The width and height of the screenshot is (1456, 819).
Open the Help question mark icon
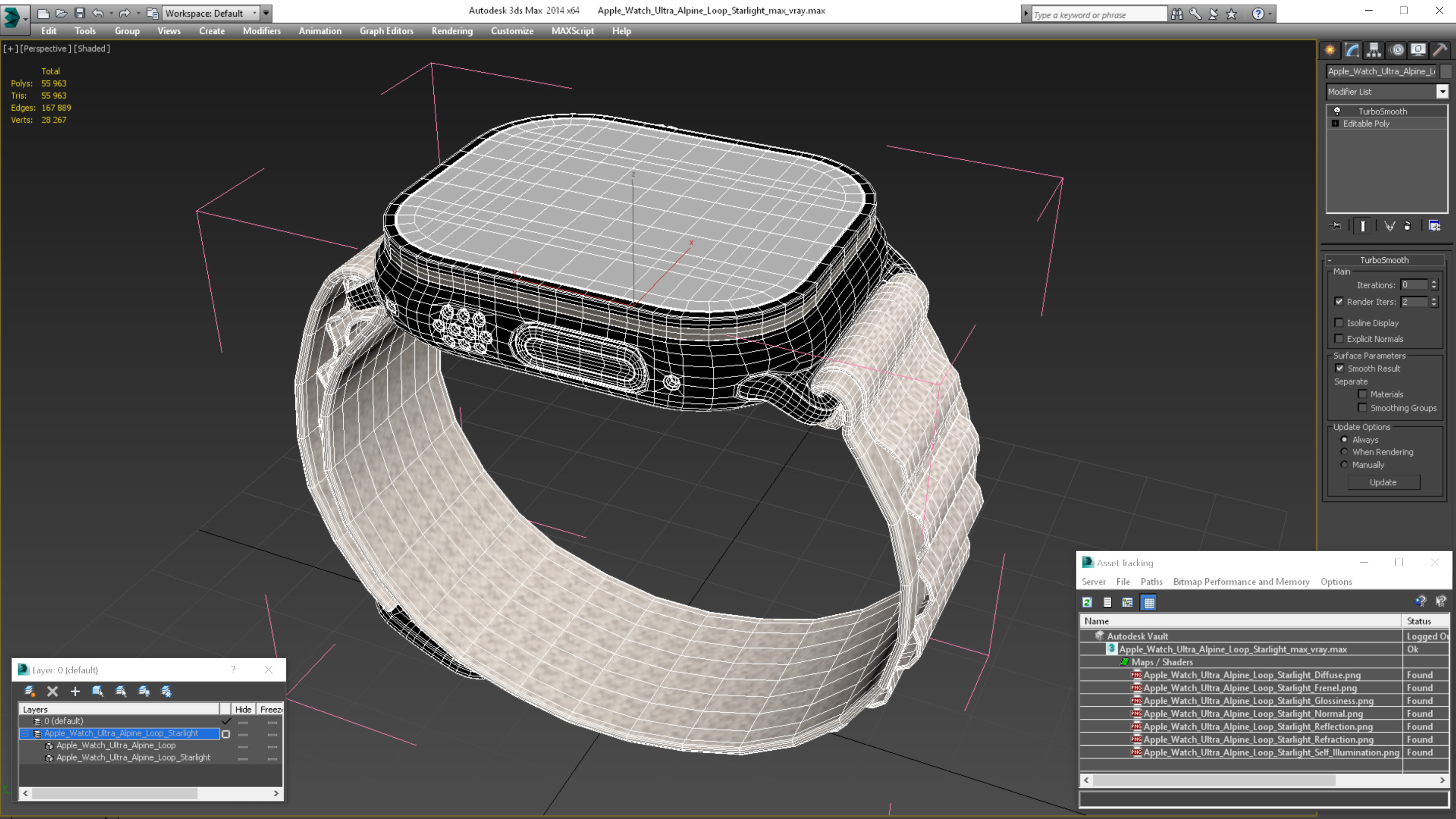1258,14
